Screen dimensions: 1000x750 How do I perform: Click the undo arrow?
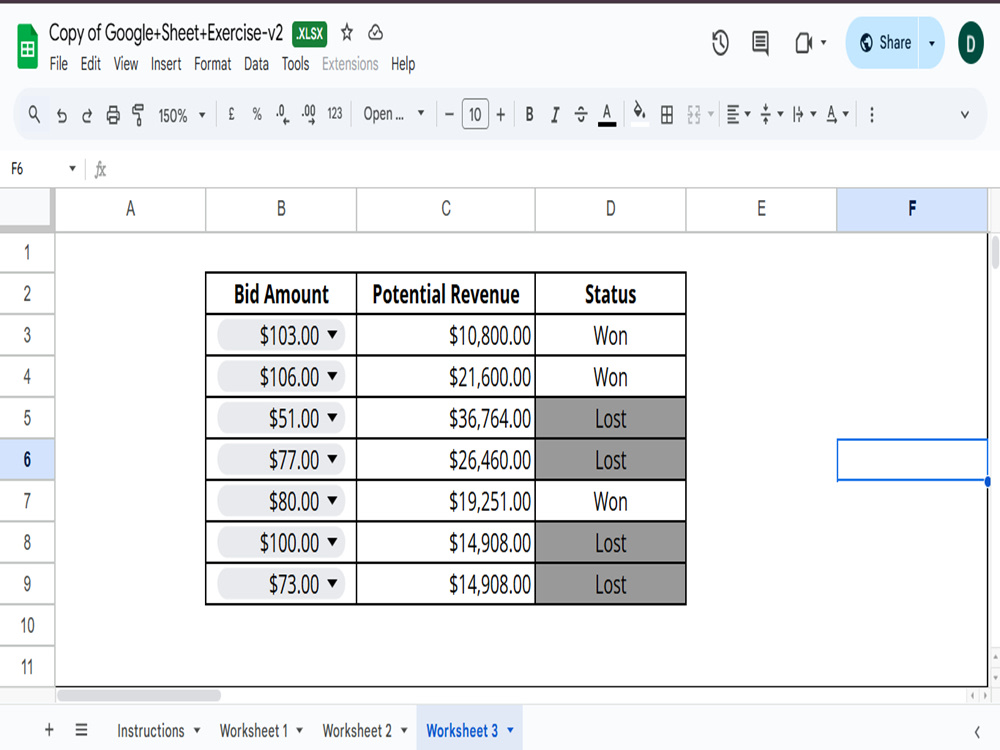61,115
